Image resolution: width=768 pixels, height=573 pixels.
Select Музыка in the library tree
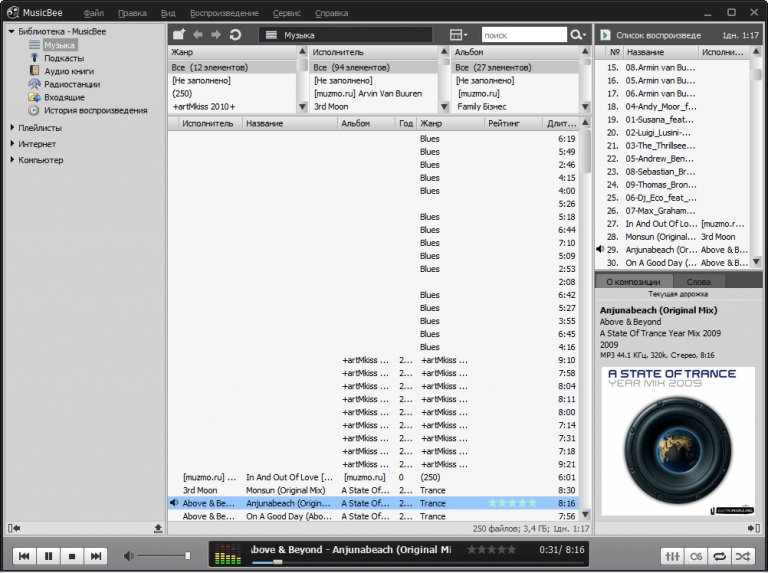pyautogui.click(x=59, y=45)
